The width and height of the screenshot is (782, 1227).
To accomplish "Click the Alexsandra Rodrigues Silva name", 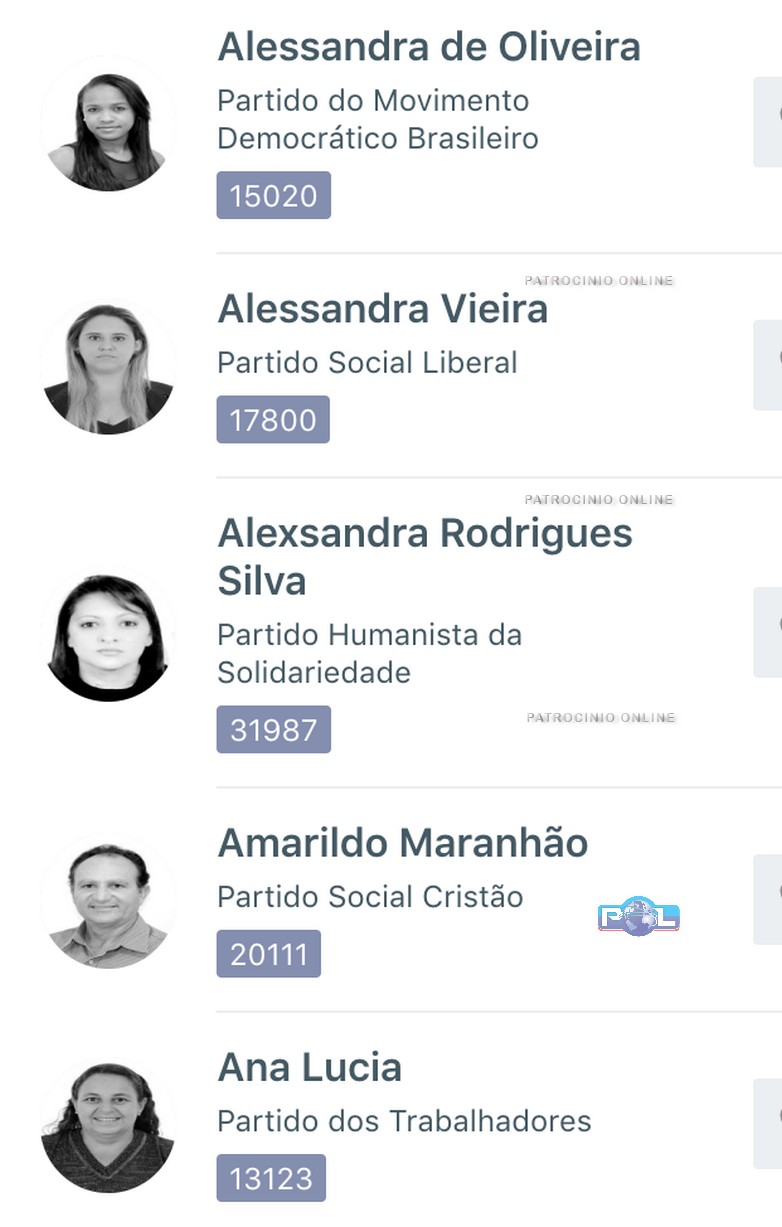I will tap(424, 556).
